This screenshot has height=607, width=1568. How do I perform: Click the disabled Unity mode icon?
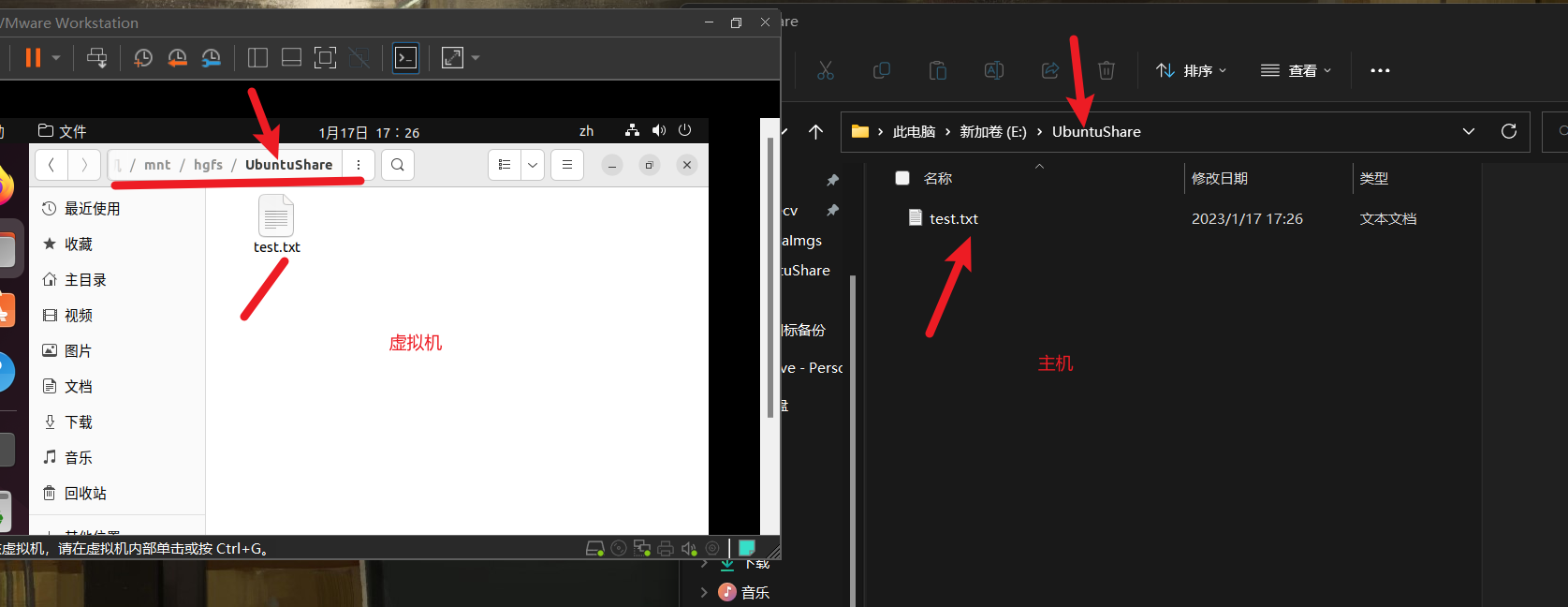(359, 58)
